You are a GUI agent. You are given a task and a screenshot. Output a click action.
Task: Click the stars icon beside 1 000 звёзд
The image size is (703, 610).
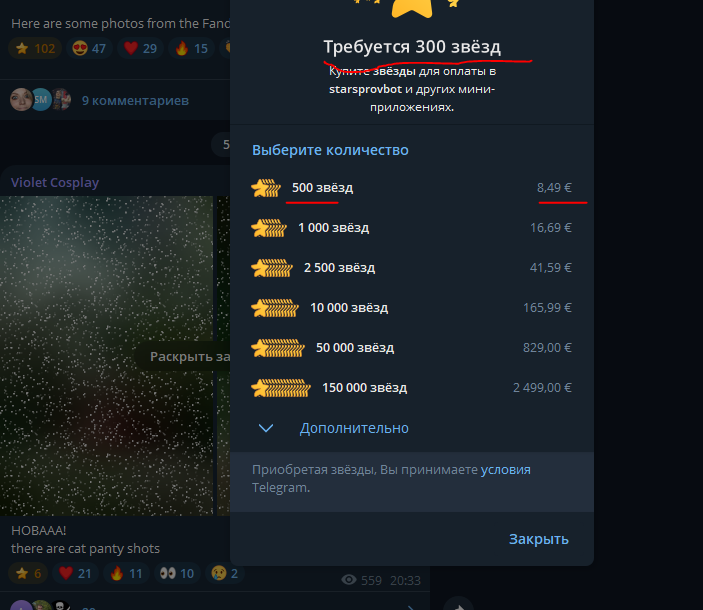coord(269,228)
